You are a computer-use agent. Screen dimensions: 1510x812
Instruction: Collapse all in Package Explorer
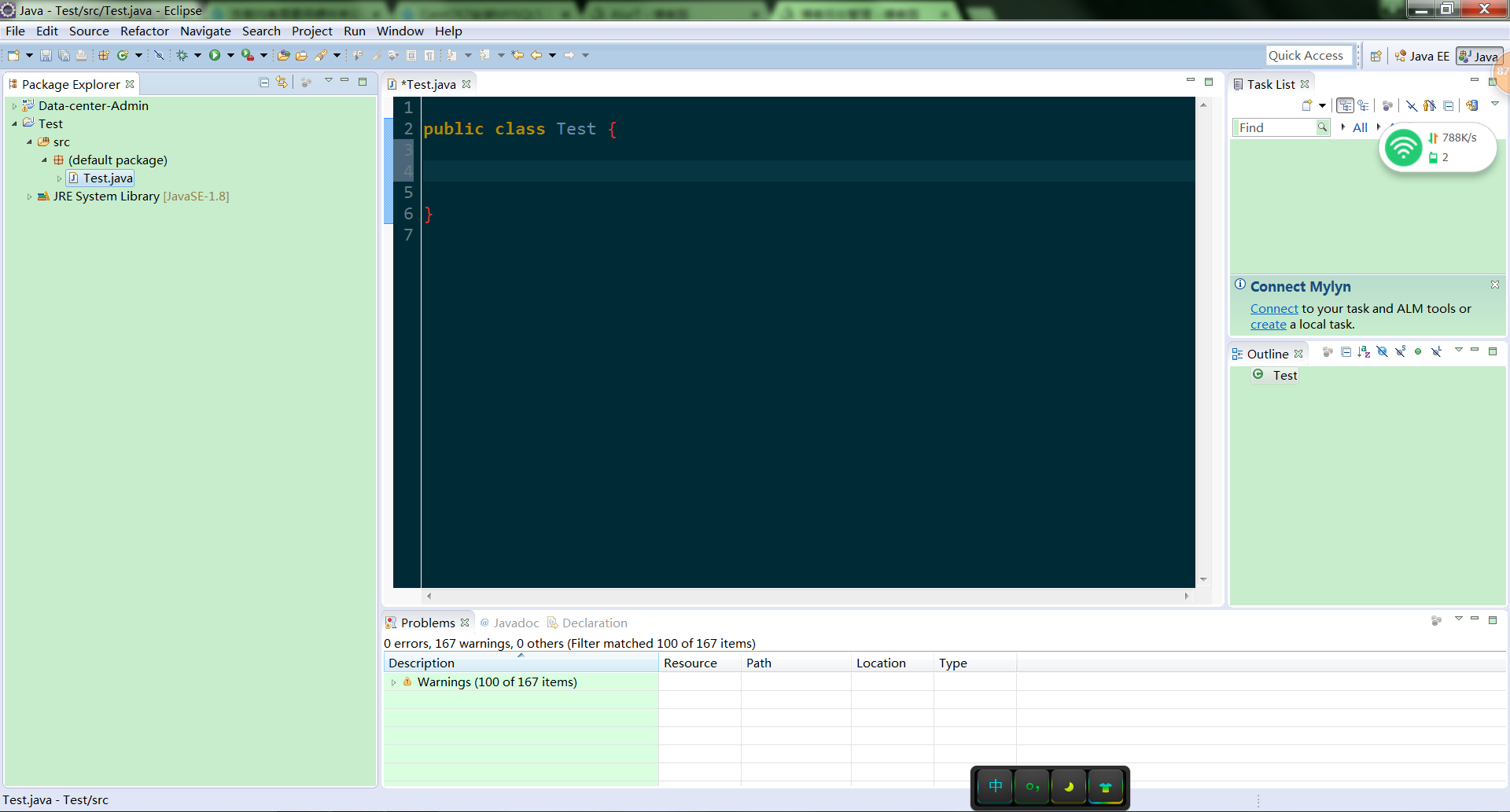pyautogui.click(x=264, y=83)
